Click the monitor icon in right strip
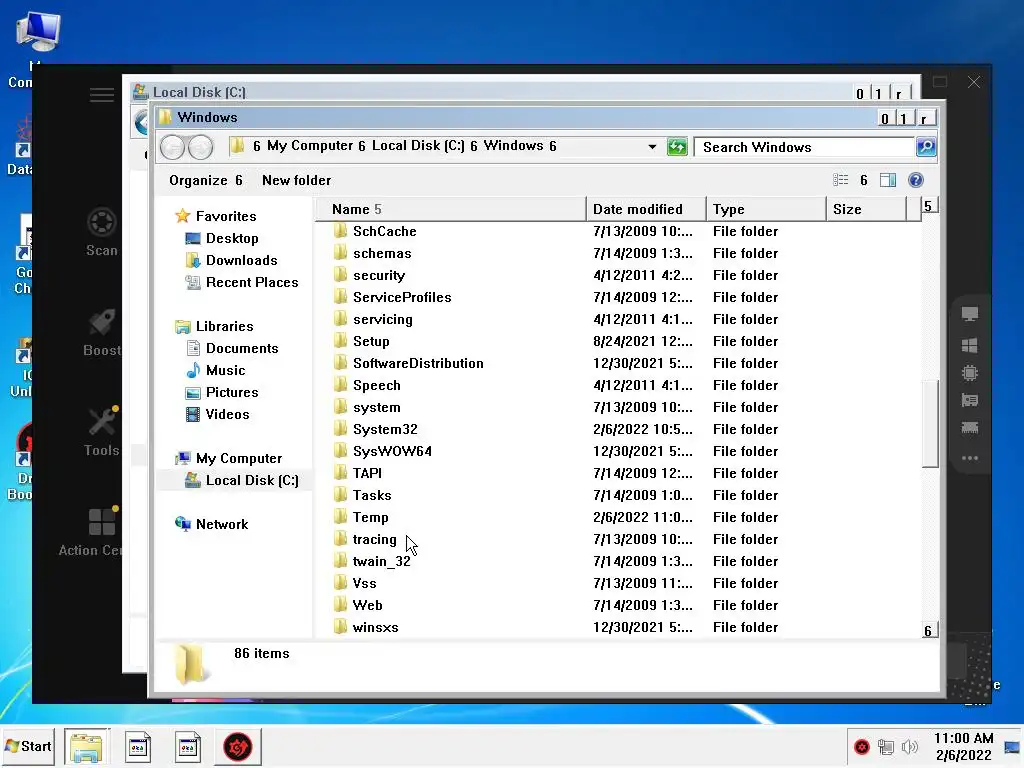The width and height of the screenshot is (1024, 768). click(970, 314)
